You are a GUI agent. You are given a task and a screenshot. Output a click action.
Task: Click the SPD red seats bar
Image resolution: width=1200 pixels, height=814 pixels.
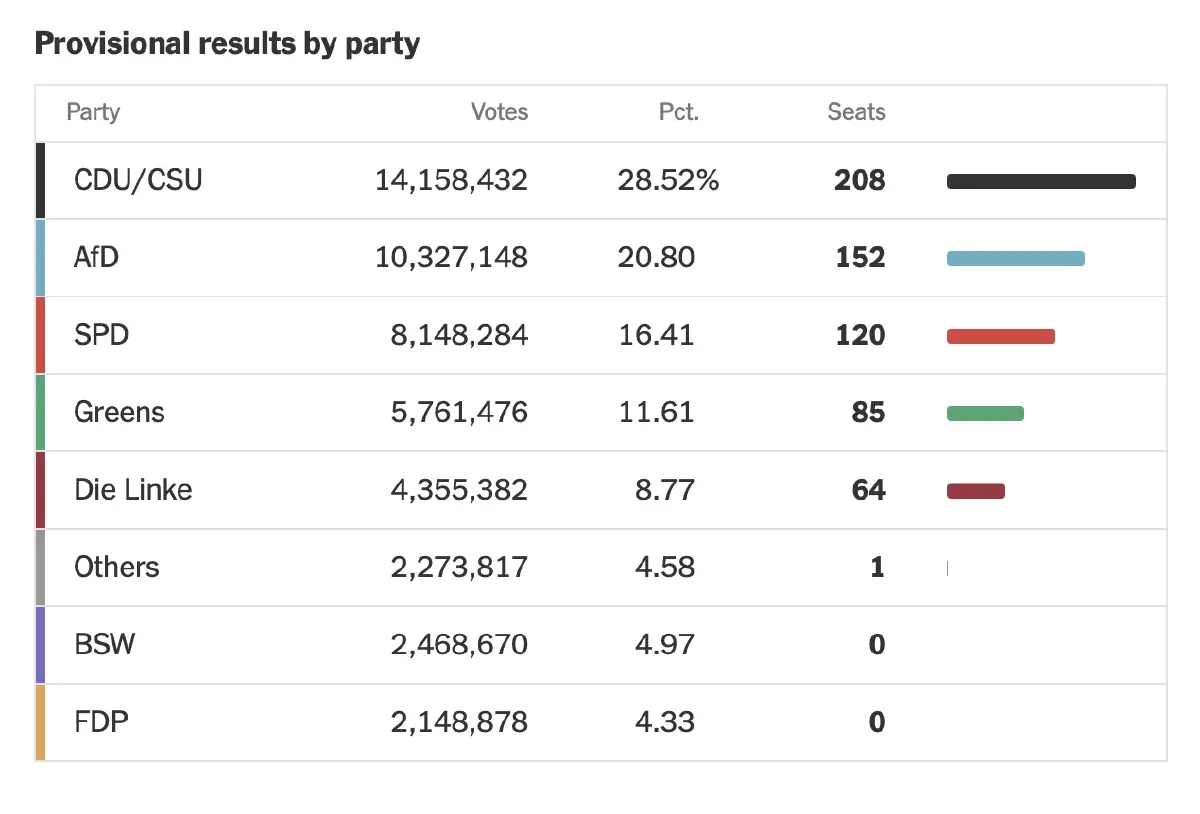pyautogui.click(x=1000, y=336)
